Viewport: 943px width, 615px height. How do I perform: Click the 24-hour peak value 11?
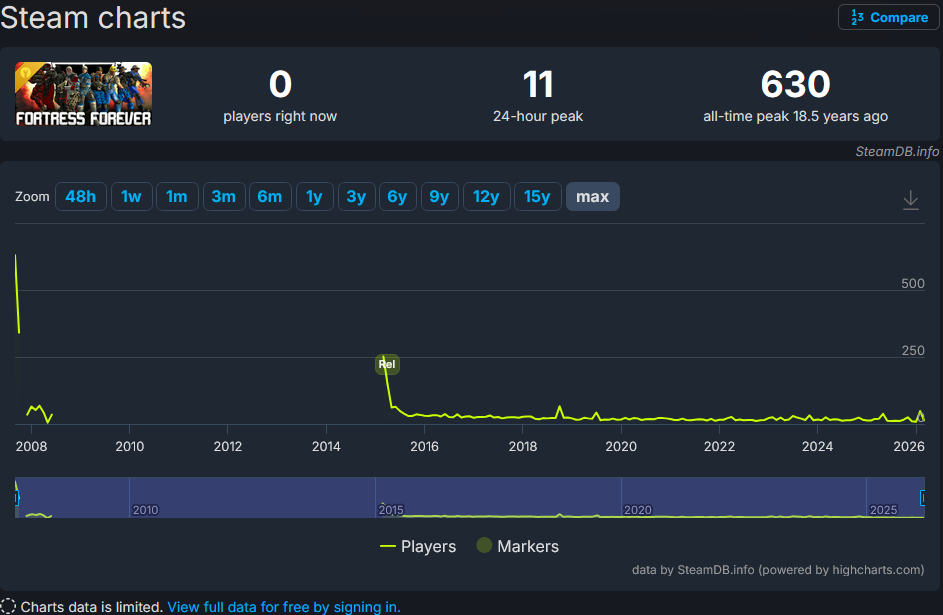pyautogui.click(x=538, y=84)
